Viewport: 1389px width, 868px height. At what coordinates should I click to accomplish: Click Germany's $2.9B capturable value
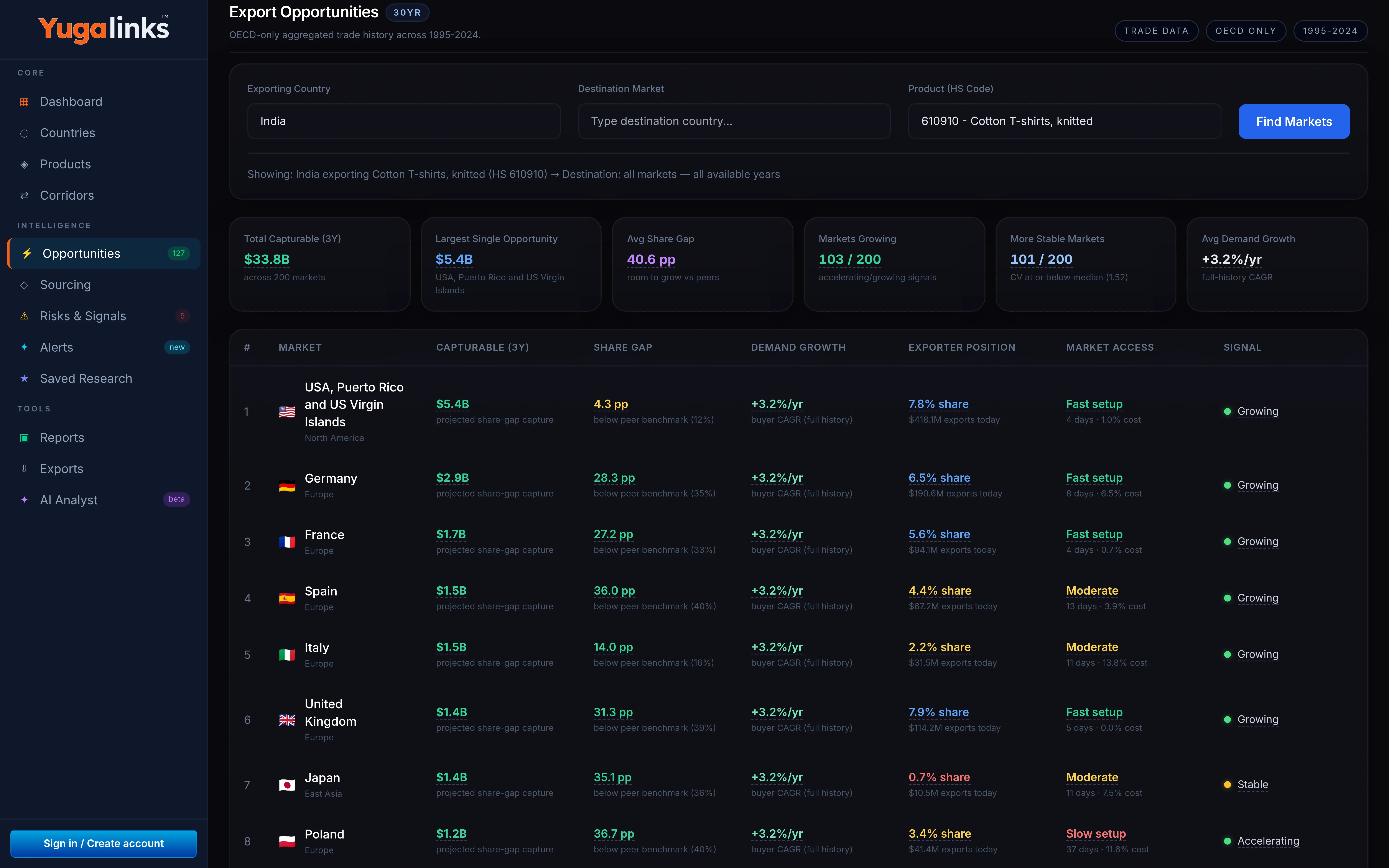[x=452, y=478]
